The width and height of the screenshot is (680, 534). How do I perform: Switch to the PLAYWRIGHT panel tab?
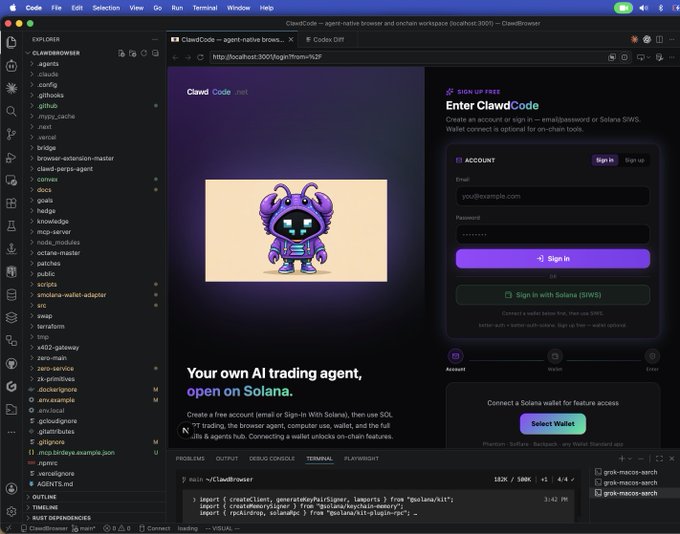(x=361, y=459)
